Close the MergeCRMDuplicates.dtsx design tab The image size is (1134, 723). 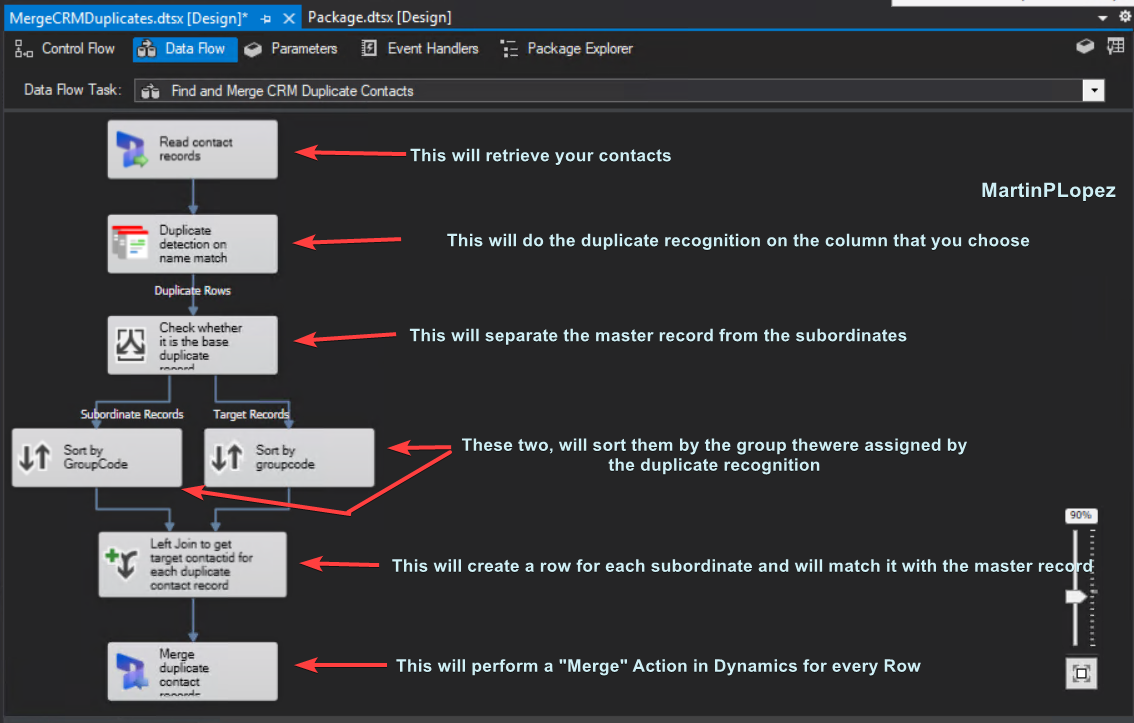click(289, 18)
